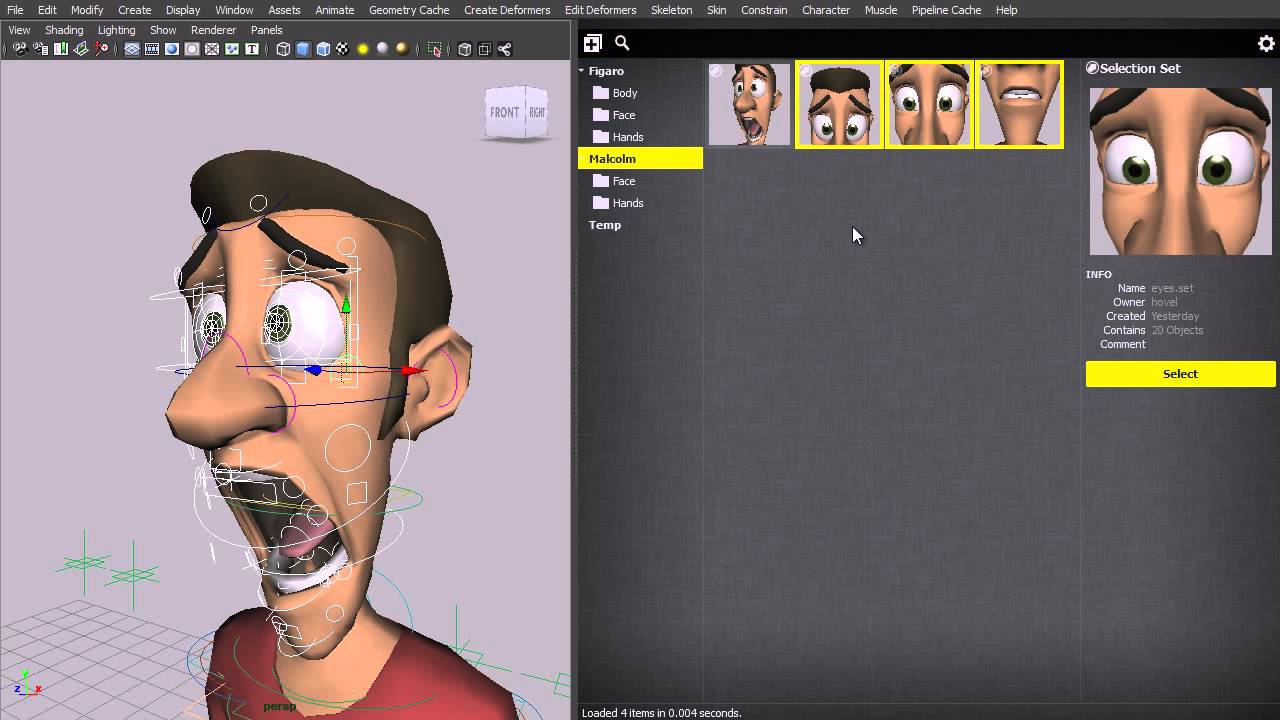Click the search magnifier in library panel

[622, 43]
